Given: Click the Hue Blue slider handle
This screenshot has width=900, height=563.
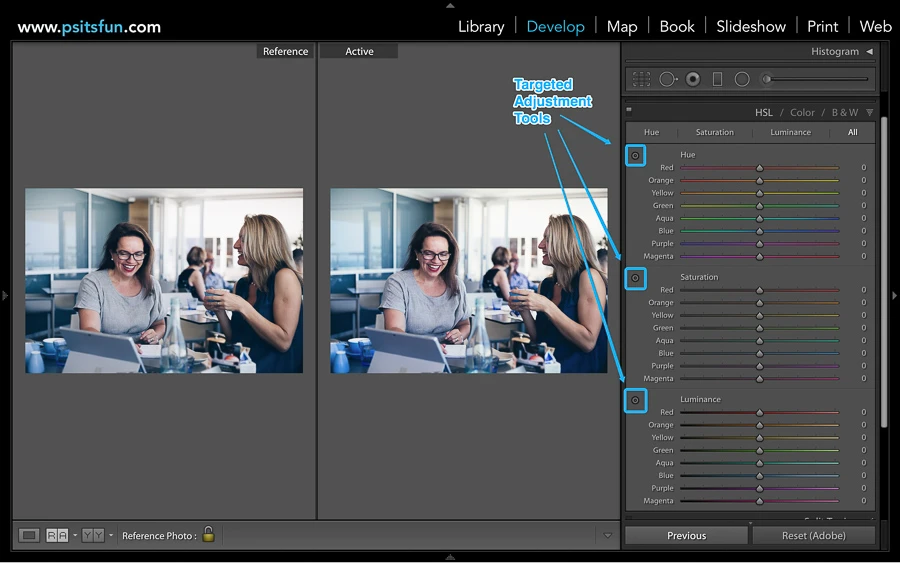Looking at the screenshot, I should coord(759,231).
